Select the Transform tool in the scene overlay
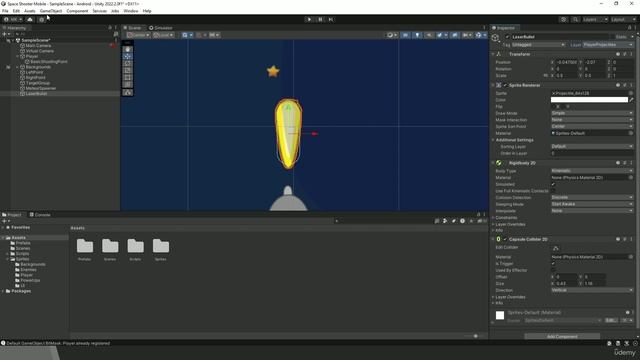Screen dimensions: 640x360 (x=128, y=84)
